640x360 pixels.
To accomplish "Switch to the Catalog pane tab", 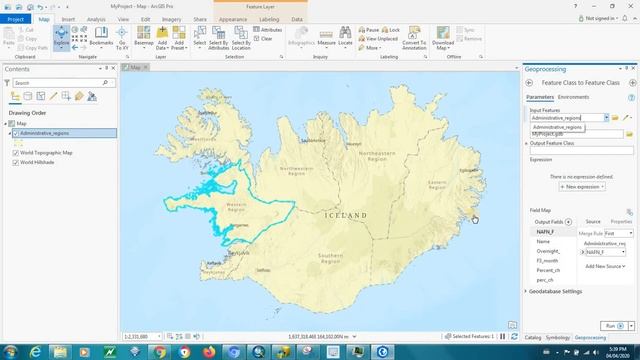I will [x=533, y=338].
